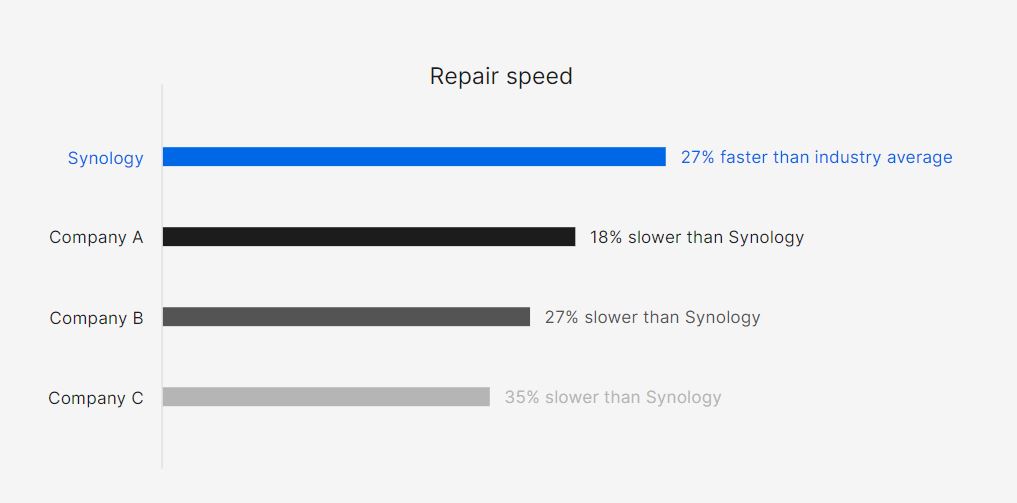Click the right end of Company A bar
Viewport: 1017px width, 503px height.
coord(571,237)
